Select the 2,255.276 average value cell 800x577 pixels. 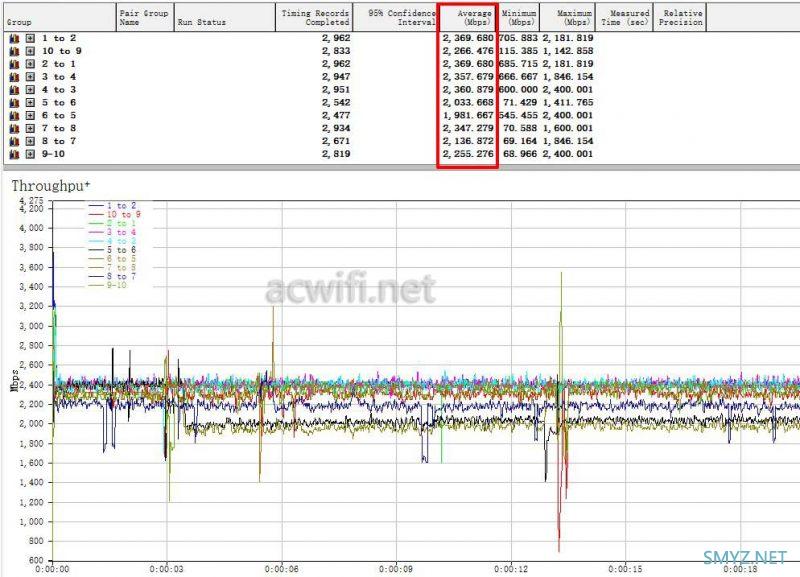pos(468,154)
